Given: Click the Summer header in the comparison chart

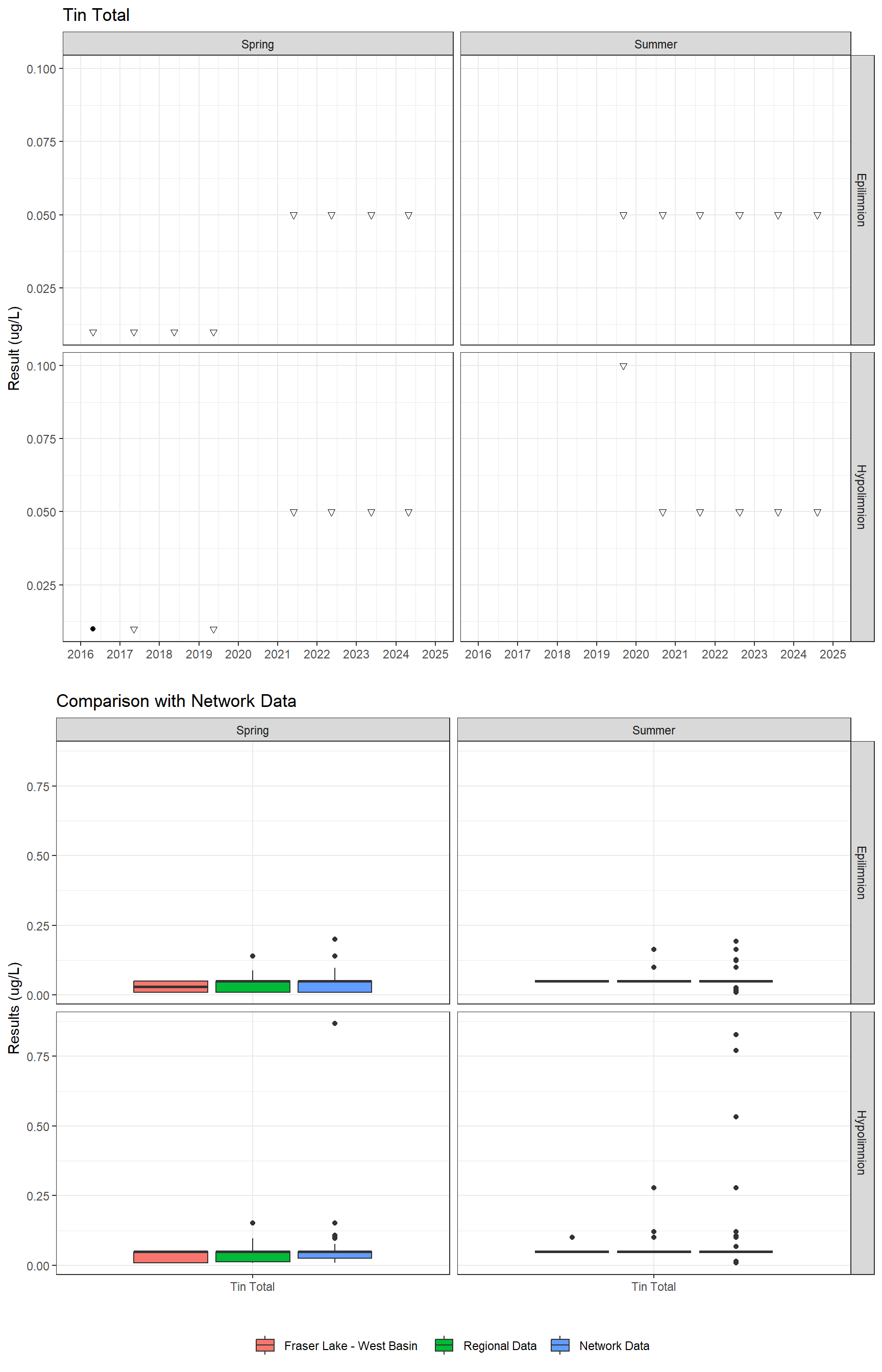Looking at the screenshot, I should coord(654,730).
